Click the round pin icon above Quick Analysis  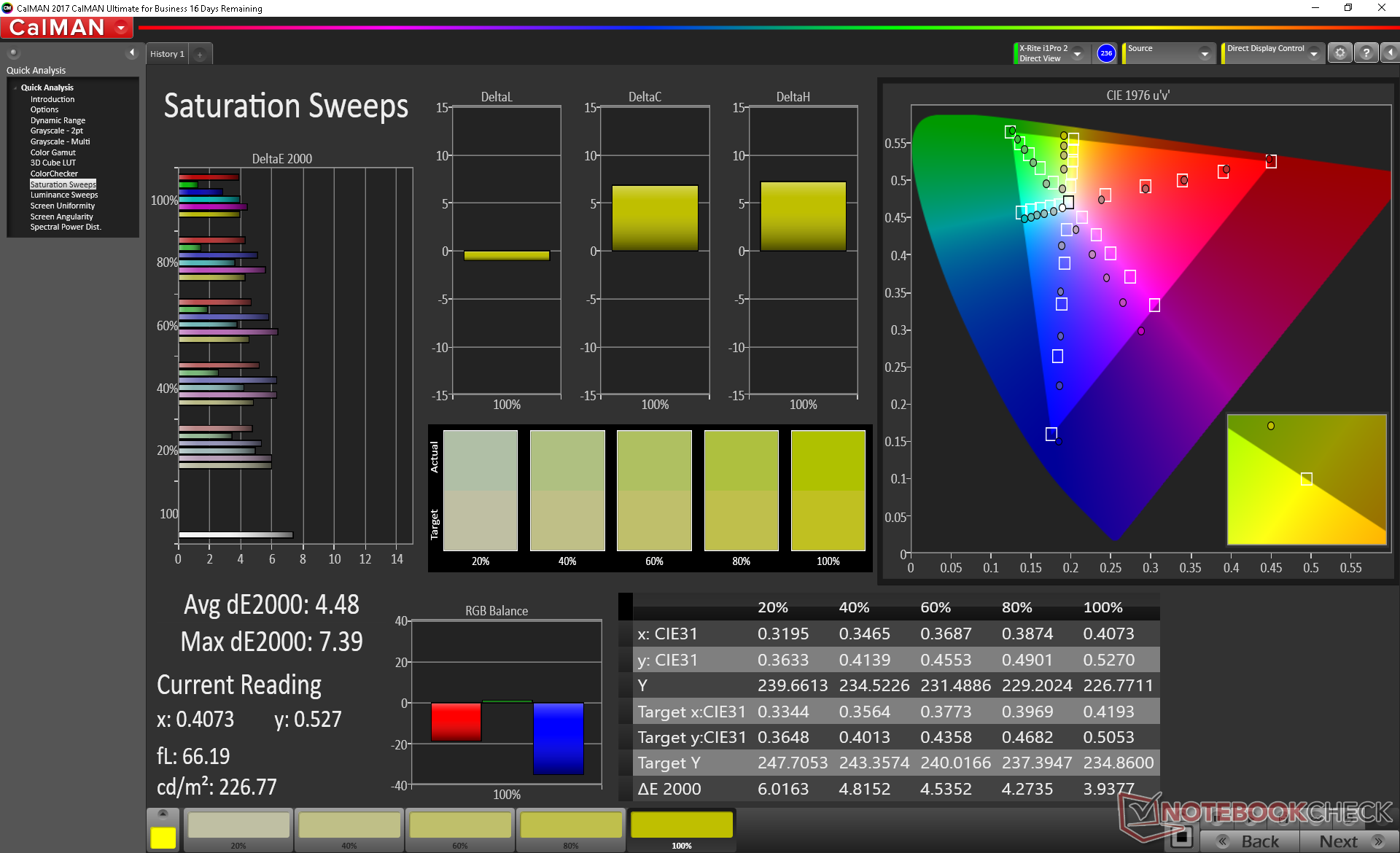[x=13, y=53]
